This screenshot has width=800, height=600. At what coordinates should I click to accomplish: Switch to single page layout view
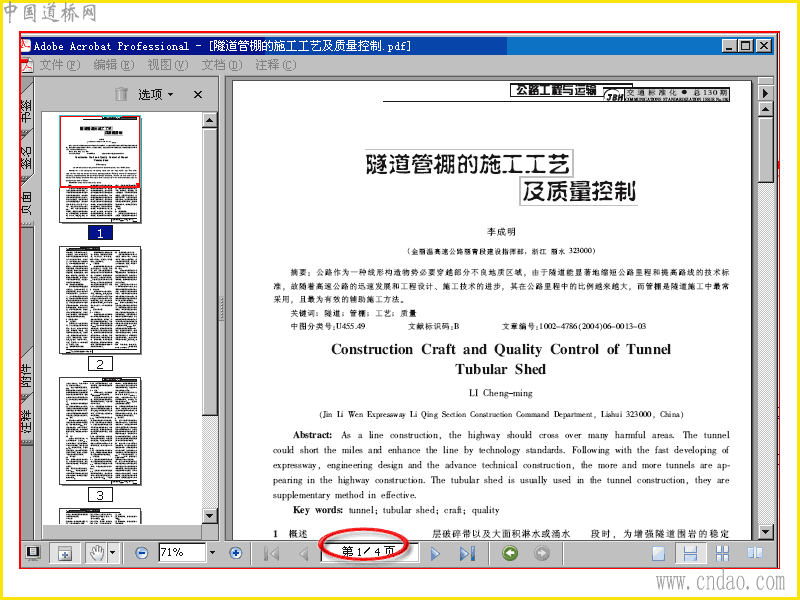pos(659,554)
